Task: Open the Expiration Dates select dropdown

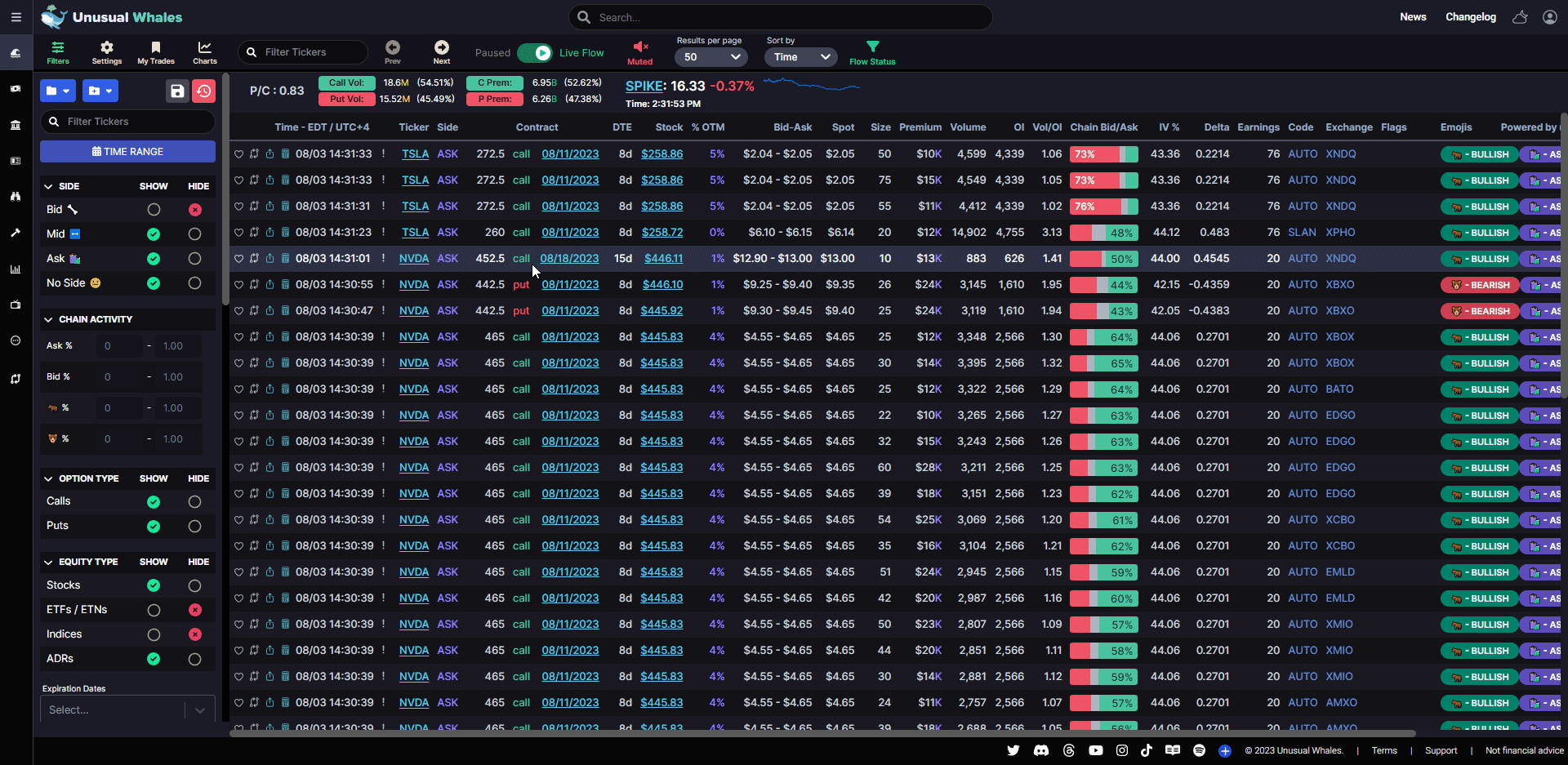Action: 128,710
